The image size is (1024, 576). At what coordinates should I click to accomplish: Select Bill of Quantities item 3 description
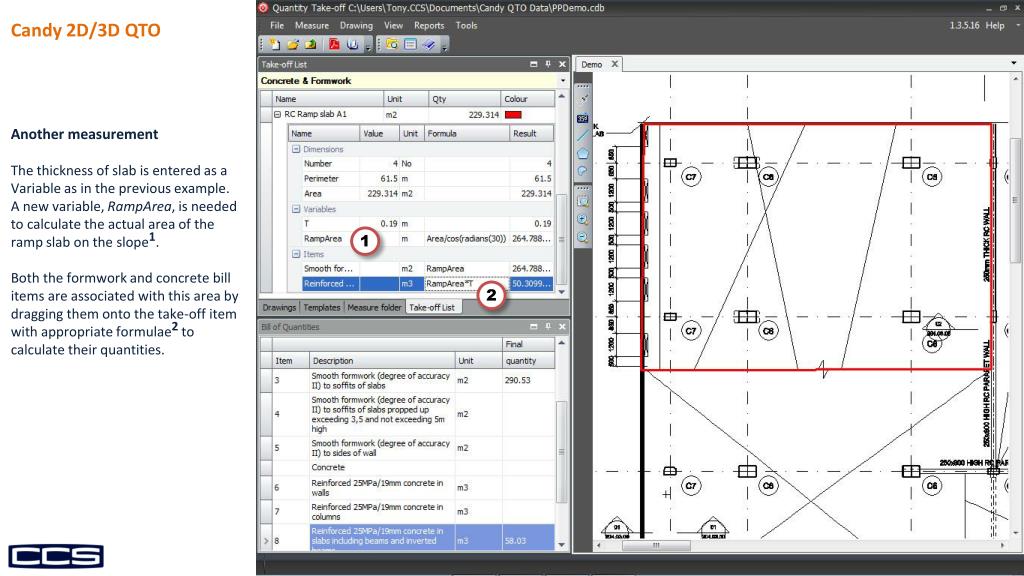tap(381, 381)
